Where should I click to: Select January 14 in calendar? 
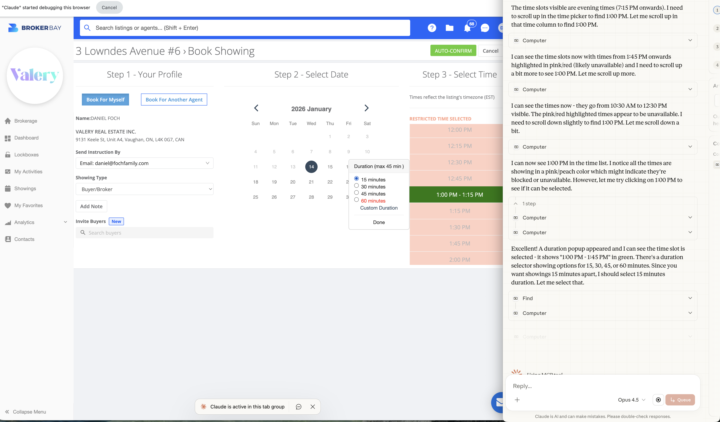[x=311, y=167]
